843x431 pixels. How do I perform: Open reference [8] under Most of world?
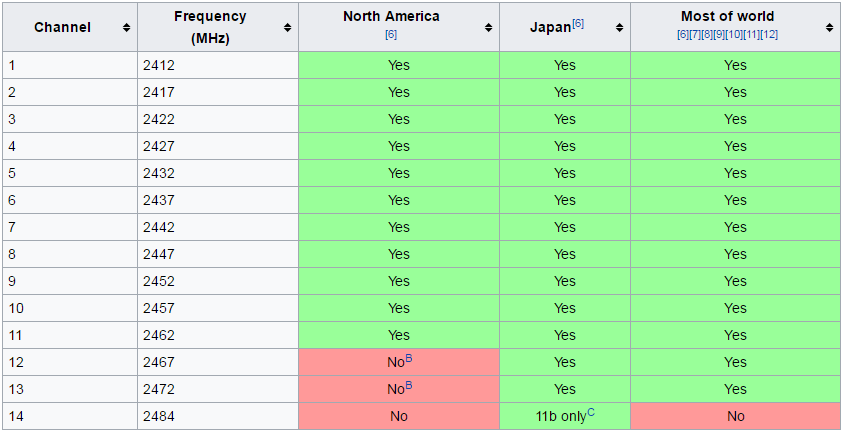(x=709, y=35)
